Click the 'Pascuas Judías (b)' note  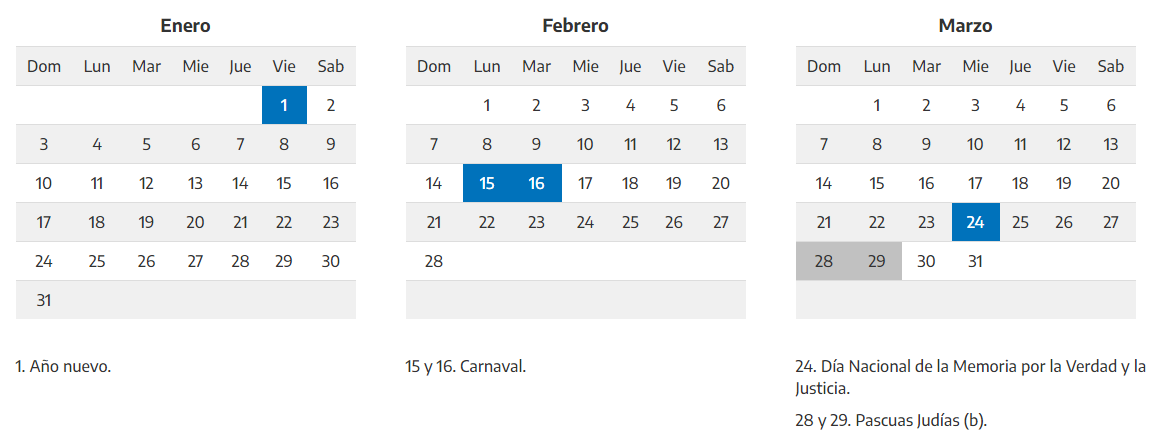pyautogui.click(x=891, y=420)
